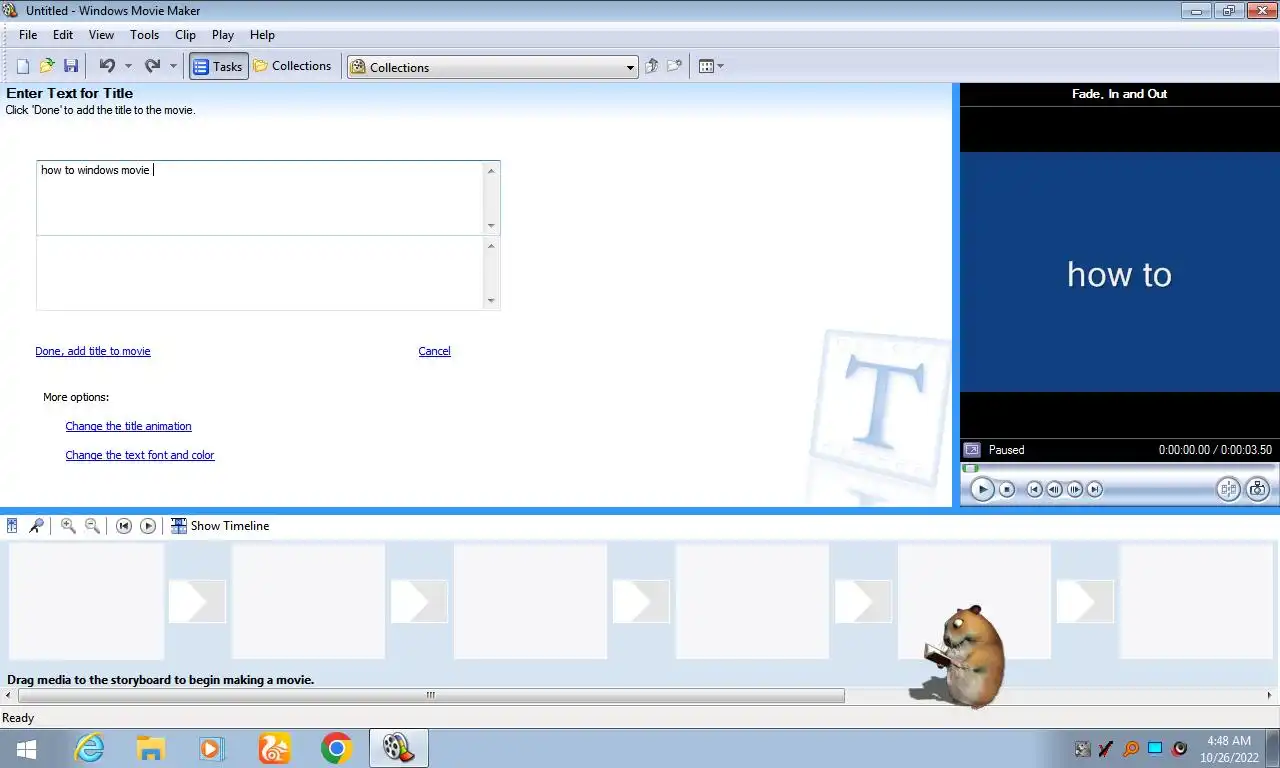Play the title preview in the monitor

point(982,489)
